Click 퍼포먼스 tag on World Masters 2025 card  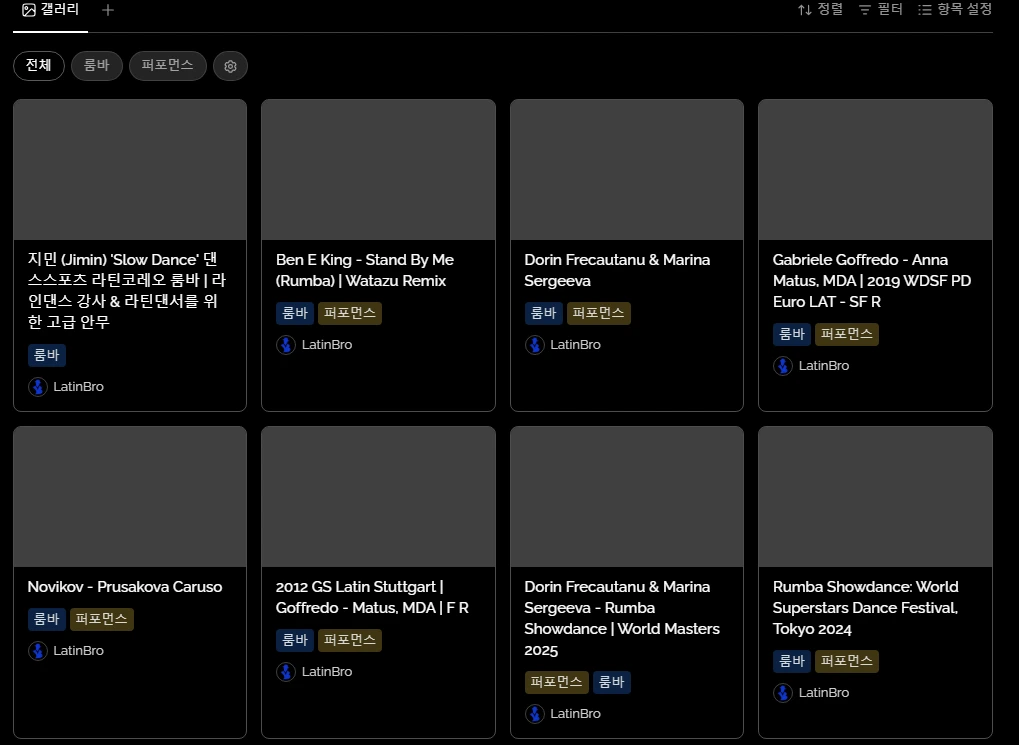coord(556,682)
